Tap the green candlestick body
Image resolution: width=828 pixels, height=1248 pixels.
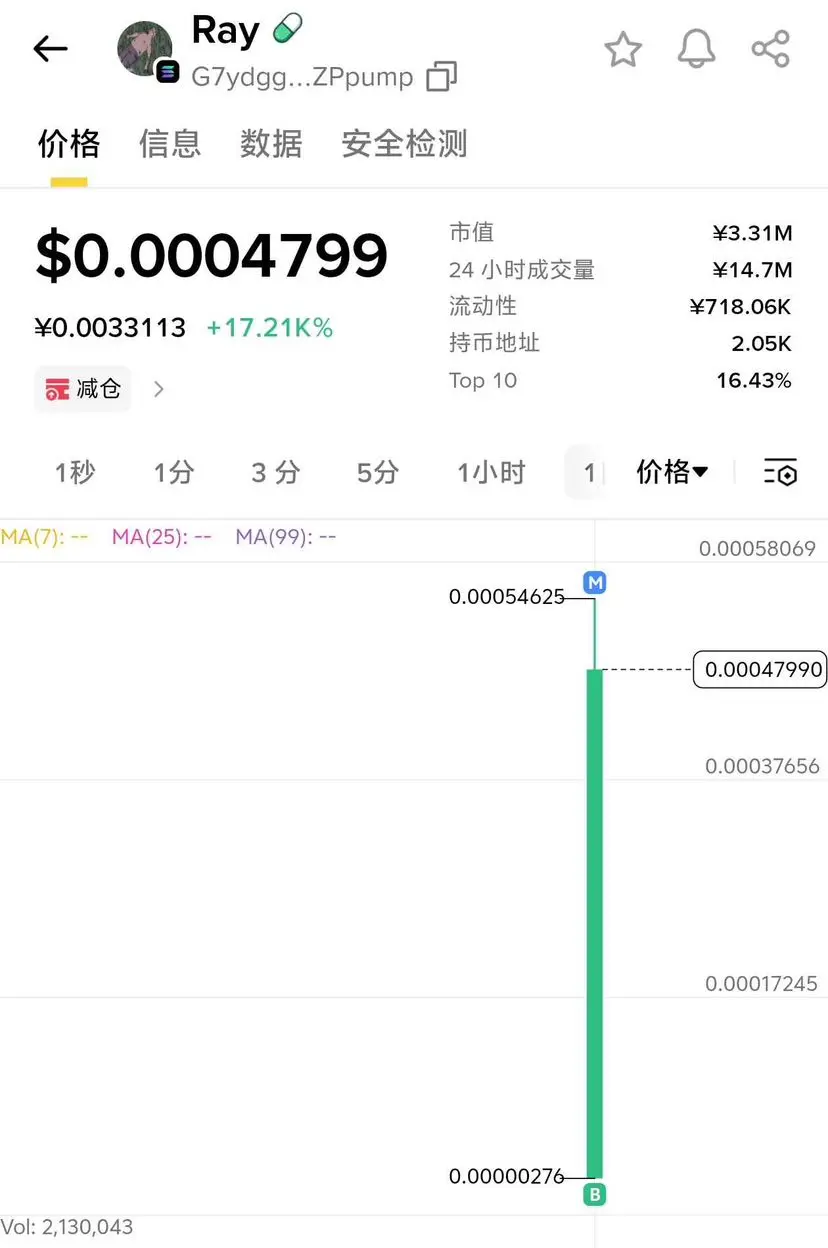click(x=595, y=924)
